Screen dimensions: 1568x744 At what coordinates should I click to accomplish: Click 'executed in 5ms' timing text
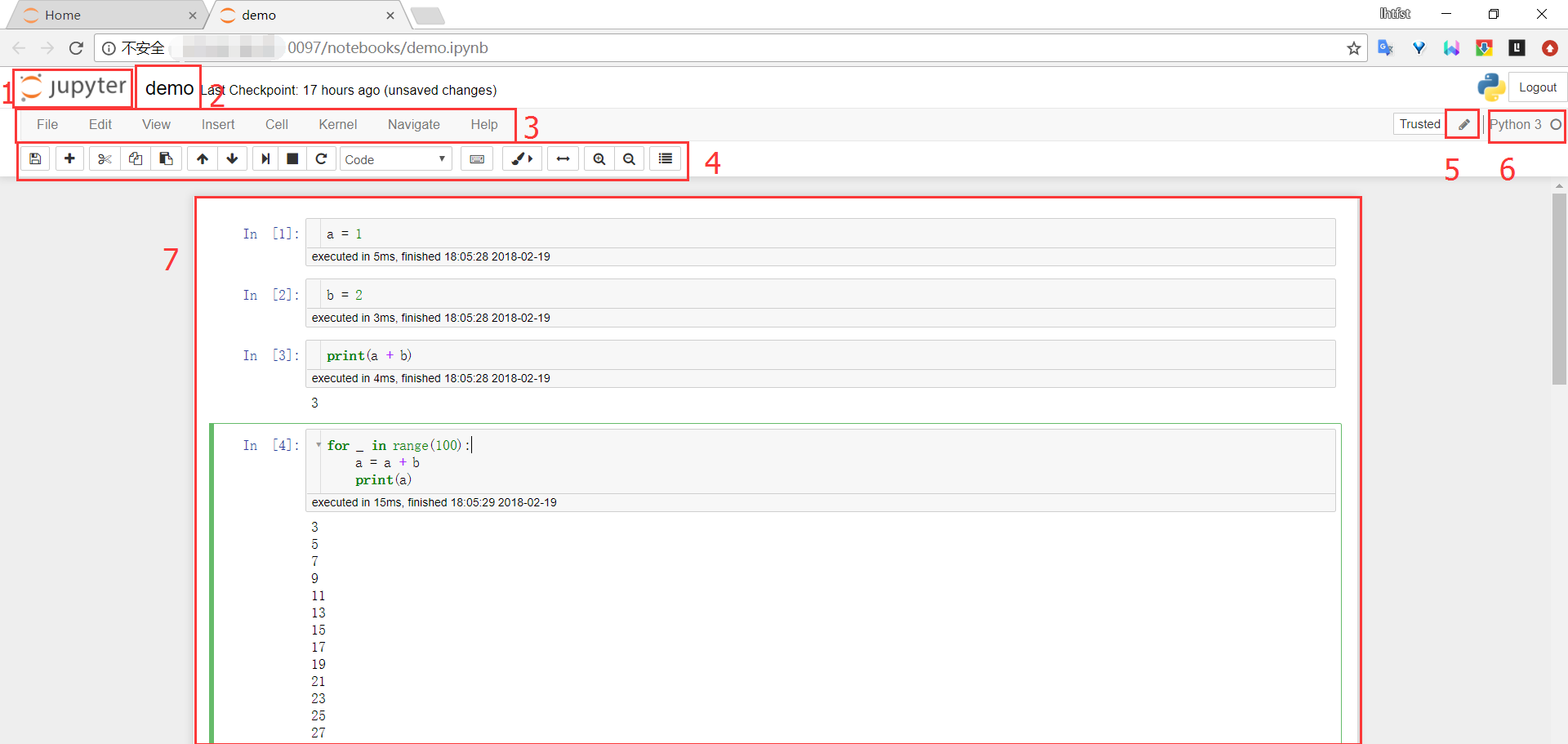[430, 256]
